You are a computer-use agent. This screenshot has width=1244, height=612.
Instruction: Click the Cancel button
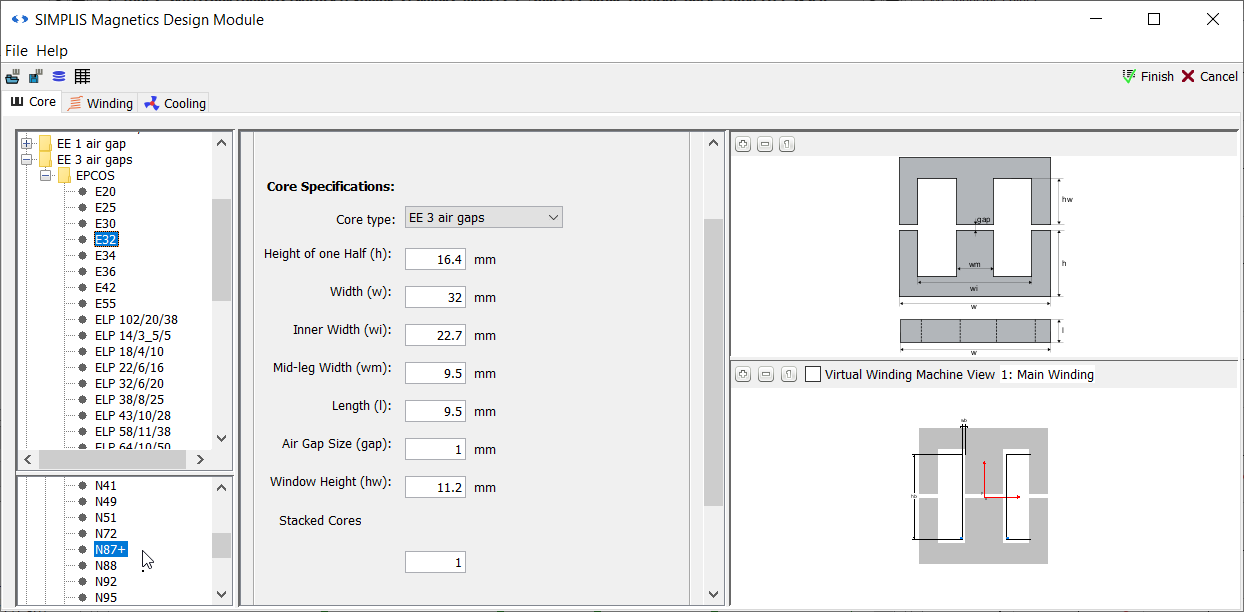(1209, 77)
